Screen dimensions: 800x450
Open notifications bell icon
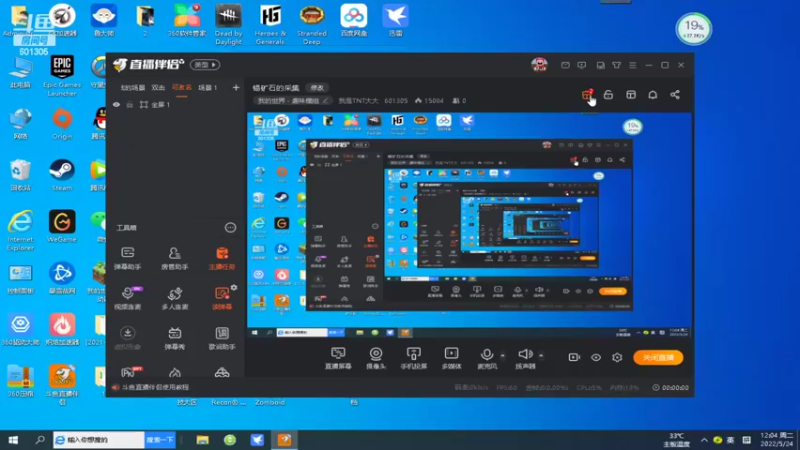[x=653, y=95]
